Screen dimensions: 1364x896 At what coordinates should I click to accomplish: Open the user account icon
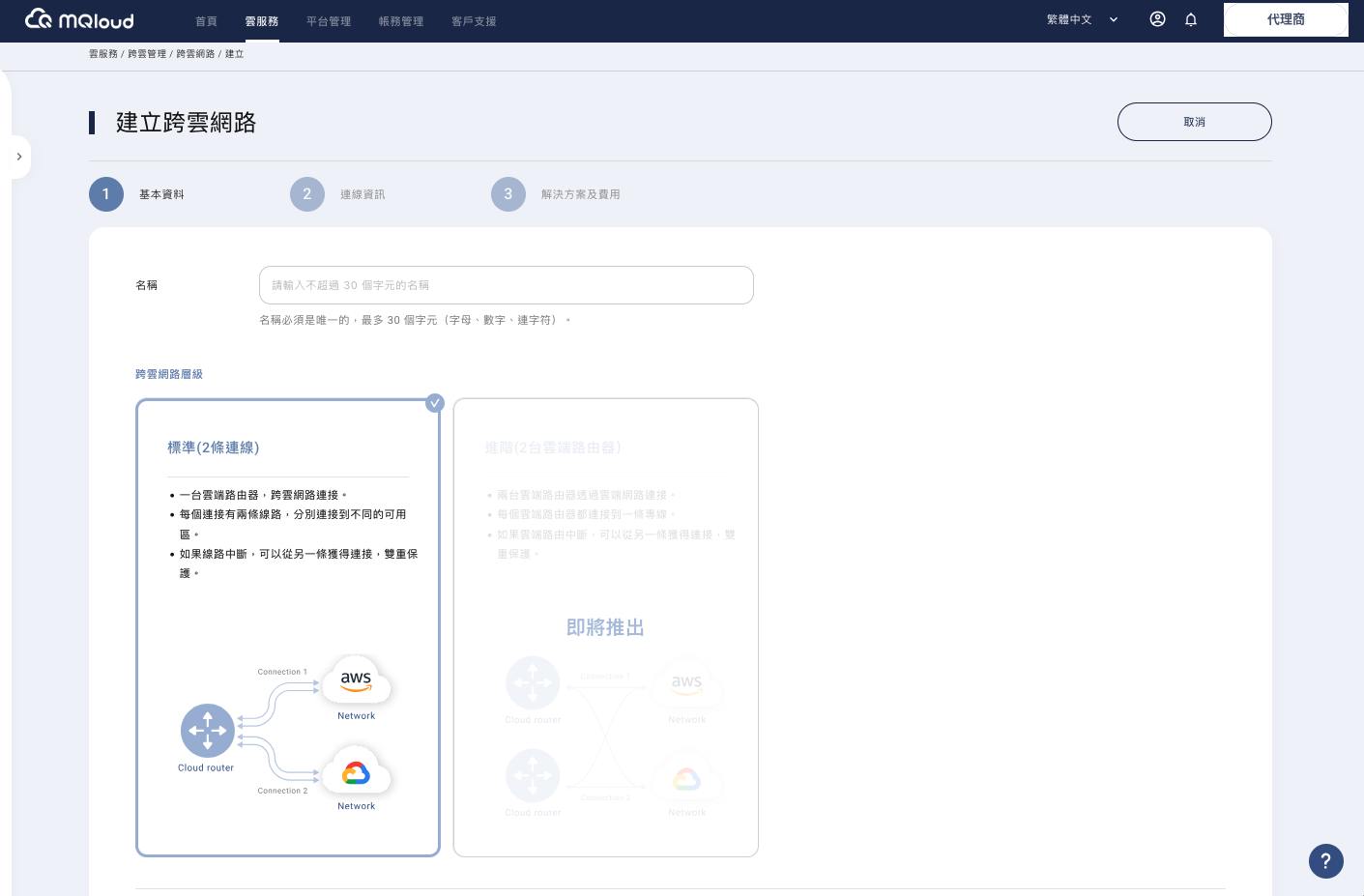pos(1157,19)
